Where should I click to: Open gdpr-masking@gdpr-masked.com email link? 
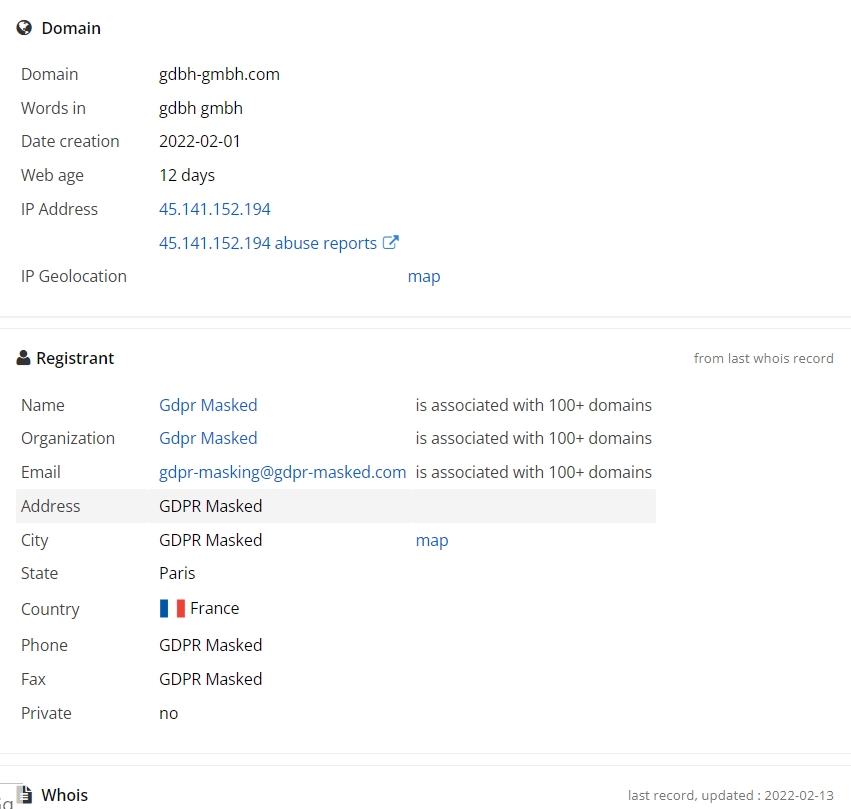(282, 472)
